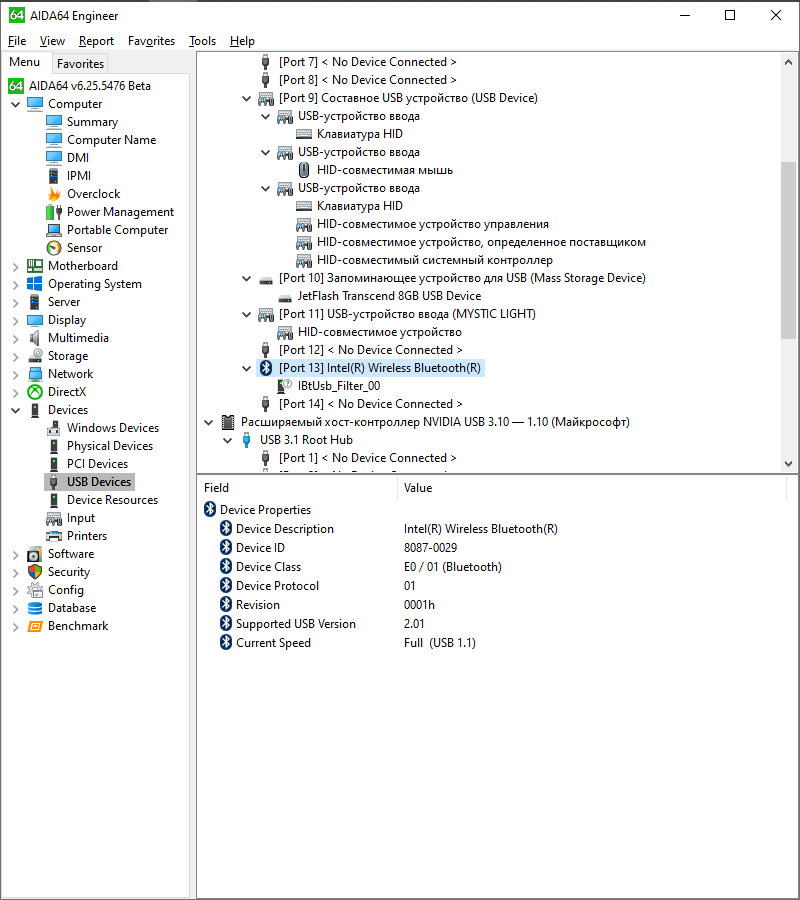
Task: Expand the Motherboard tree node
Action: pyautogui.click(x=15, y=266)
